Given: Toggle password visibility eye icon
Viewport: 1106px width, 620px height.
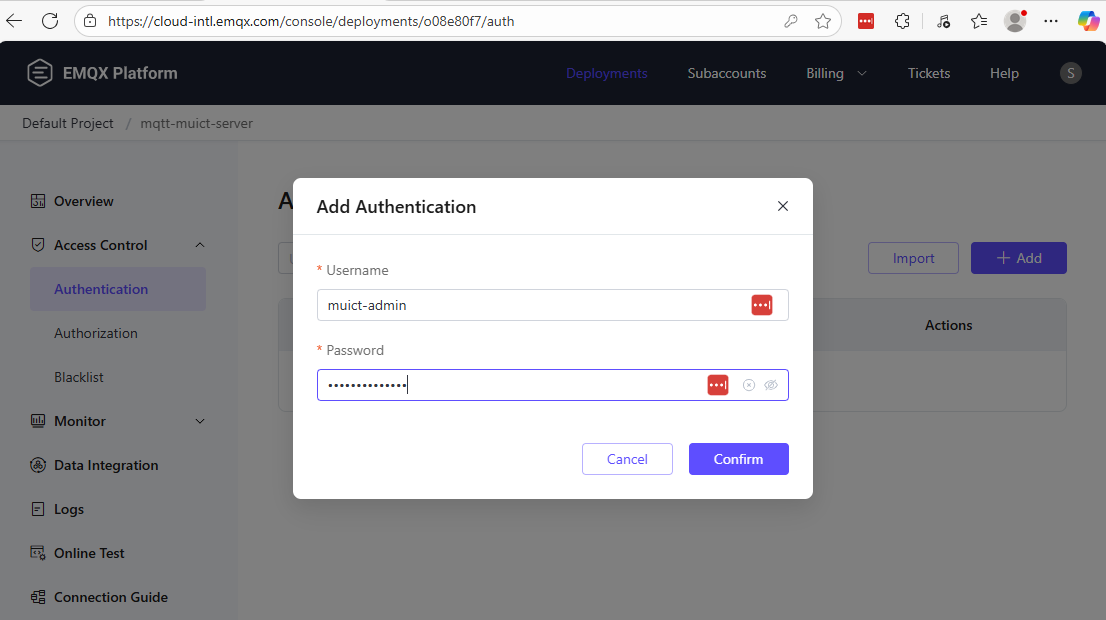Looking at the screenshot, I should 770,385.
